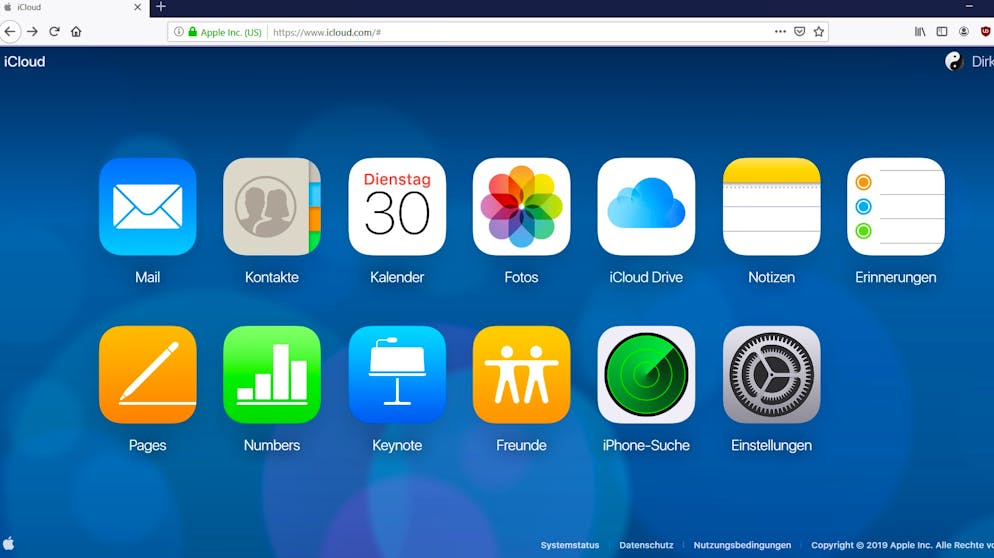Launch the Keynote app icon

tap(397, 375)
